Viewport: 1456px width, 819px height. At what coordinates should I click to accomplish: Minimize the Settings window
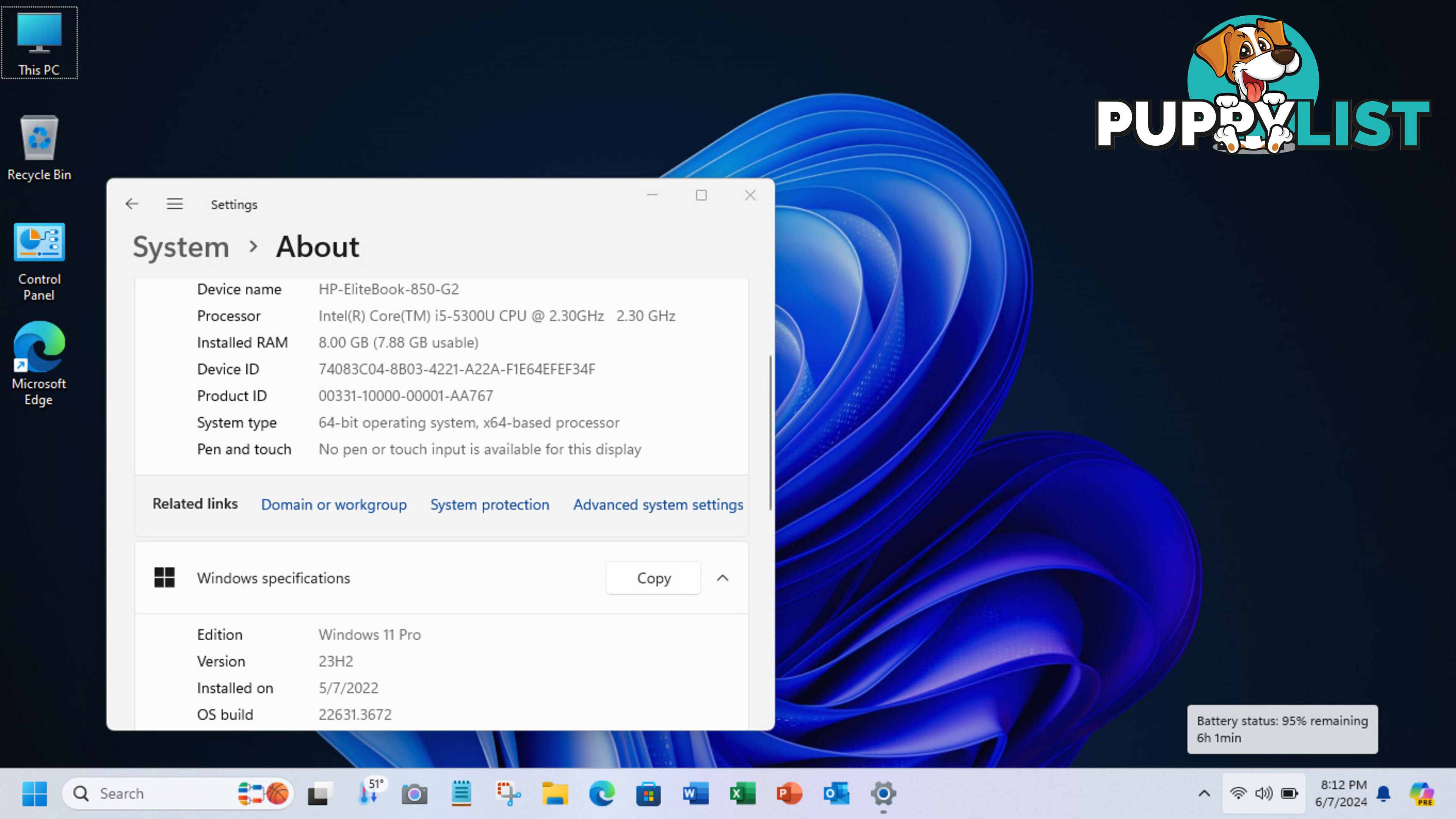point(652,195)
